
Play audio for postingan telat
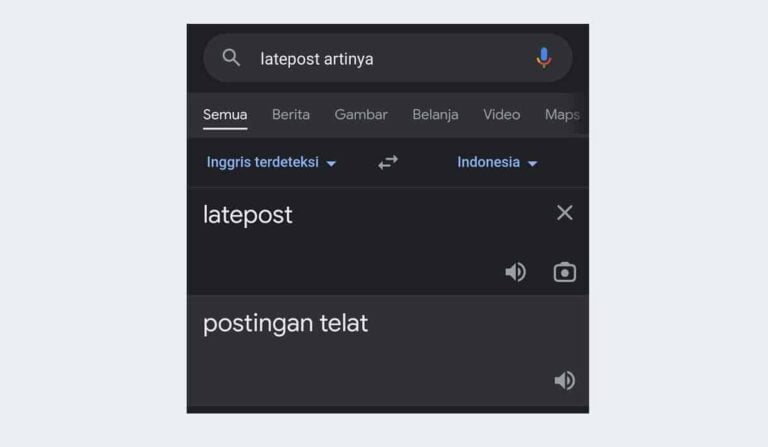[565, 380]
